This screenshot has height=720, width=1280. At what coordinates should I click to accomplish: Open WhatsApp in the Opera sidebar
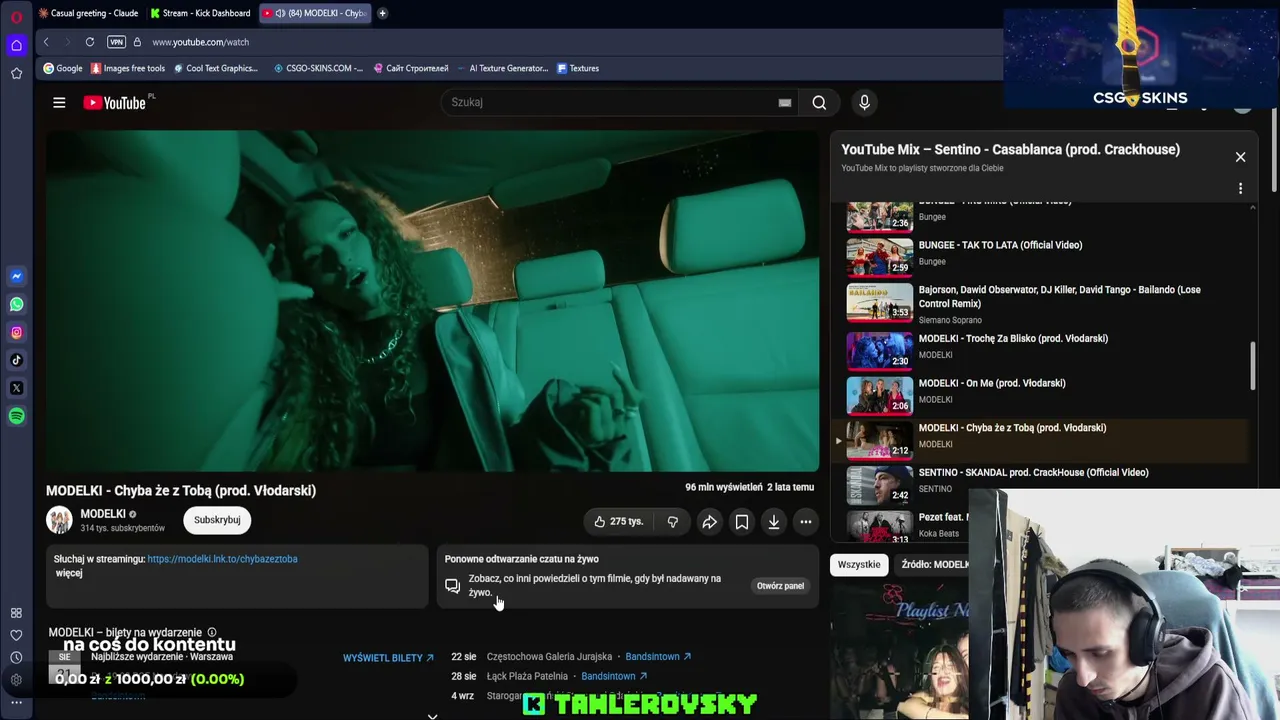(x=16, y=304)
